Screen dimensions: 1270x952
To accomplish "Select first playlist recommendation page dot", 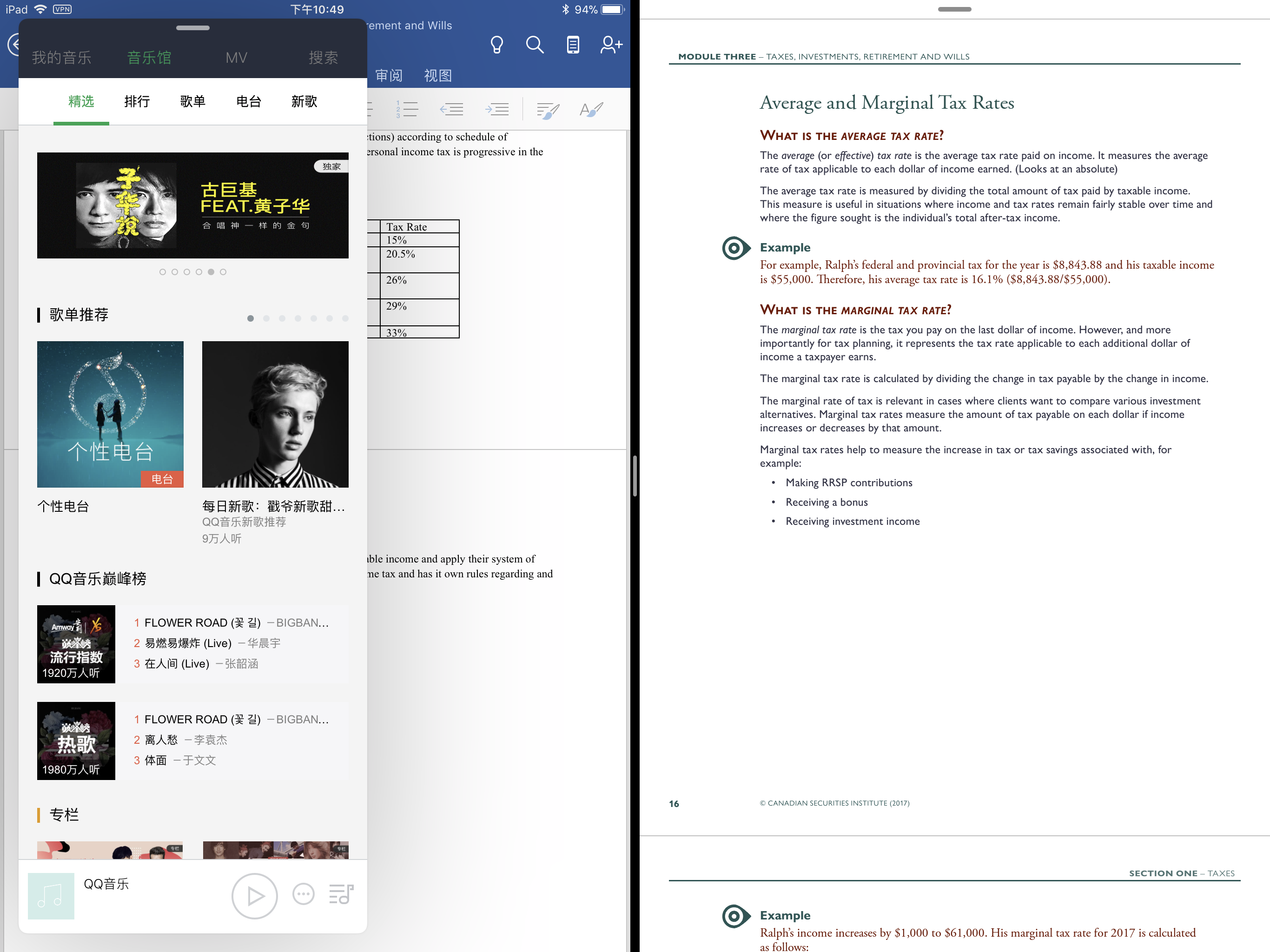I will 250,318.
